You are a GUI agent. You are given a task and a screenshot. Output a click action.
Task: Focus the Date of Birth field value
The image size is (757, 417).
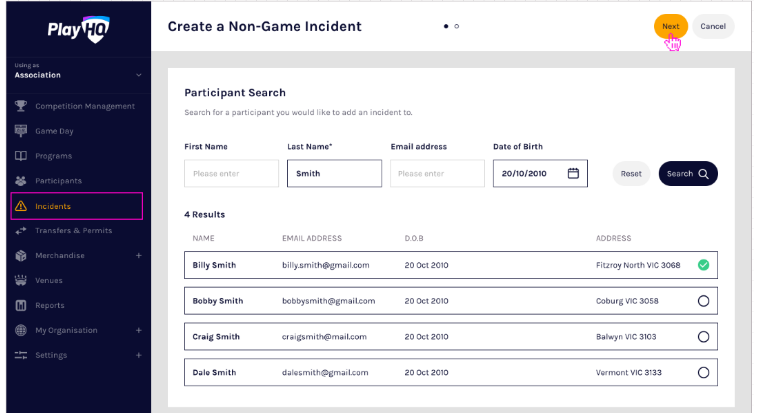tap(524, 173)
